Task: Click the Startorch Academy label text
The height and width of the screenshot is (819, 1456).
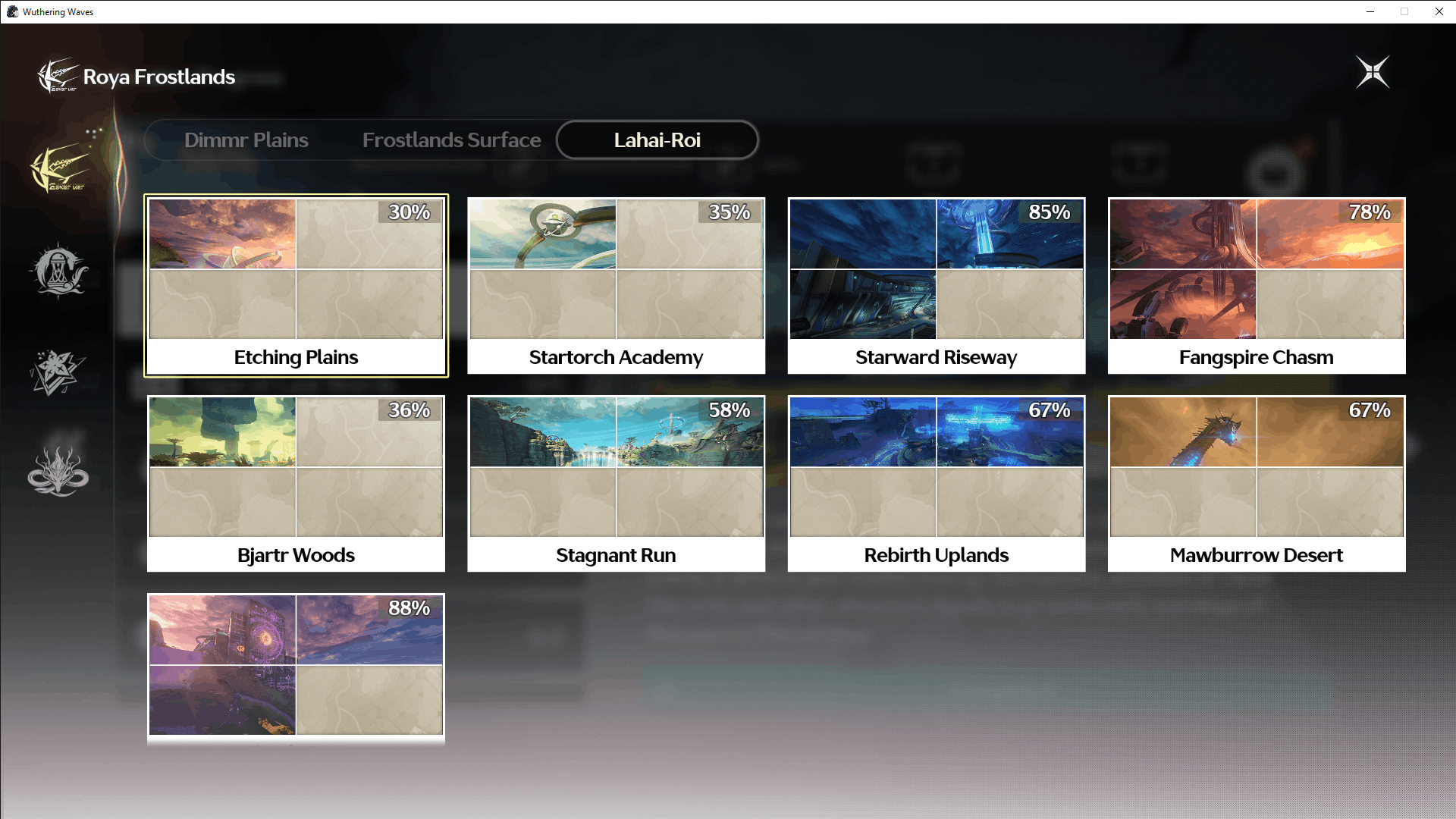Action: click(616, 357)
